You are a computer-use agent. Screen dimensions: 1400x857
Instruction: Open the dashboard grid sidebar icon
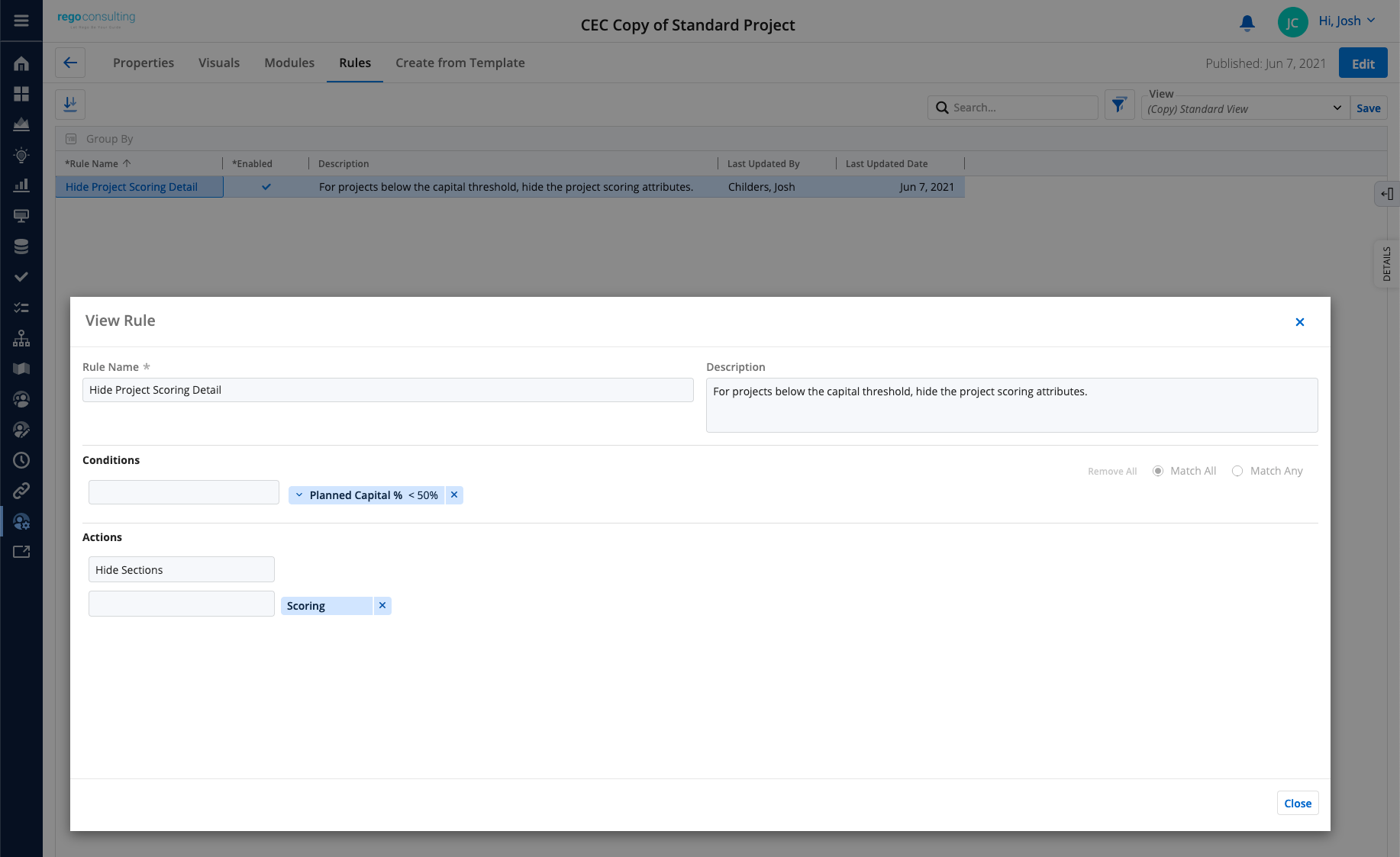click(21, 94)
